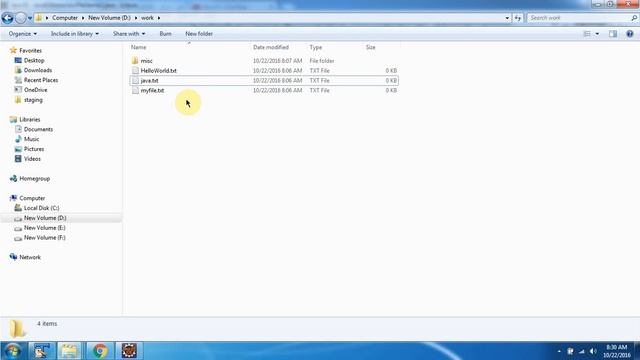The height and width of the screenshot is (360, 640).
Task: Open New Volume (D:) in the navigation pane
Action: [45, 218]
